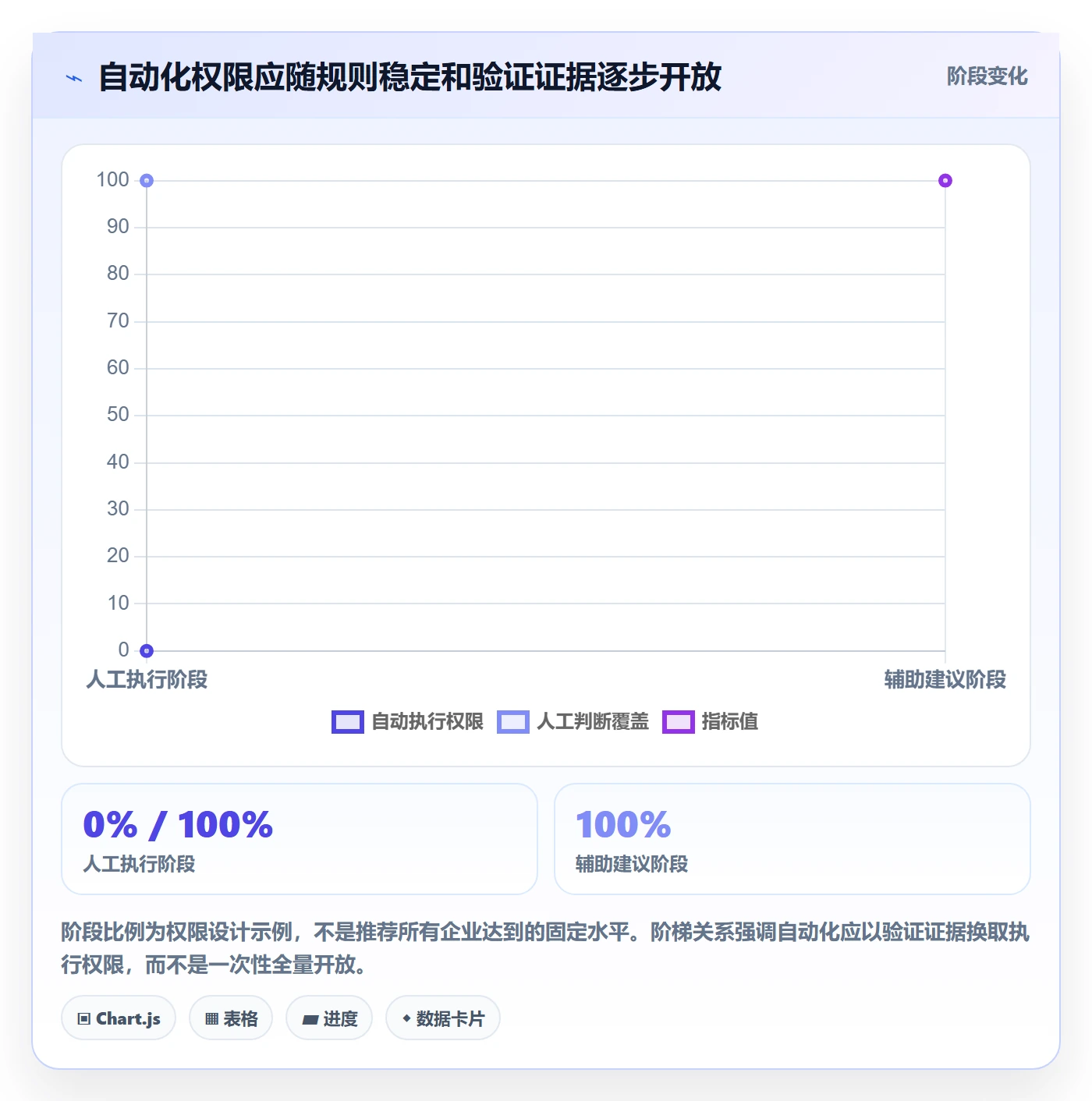Click the grid icon in 表格 chip
This screenshot has height=1101, width=1092.
(211, 1018)
